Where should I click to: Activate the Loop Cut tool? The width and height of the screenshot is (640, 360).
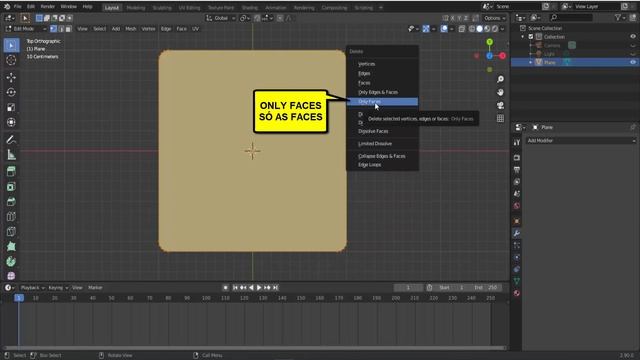(11, 217)
